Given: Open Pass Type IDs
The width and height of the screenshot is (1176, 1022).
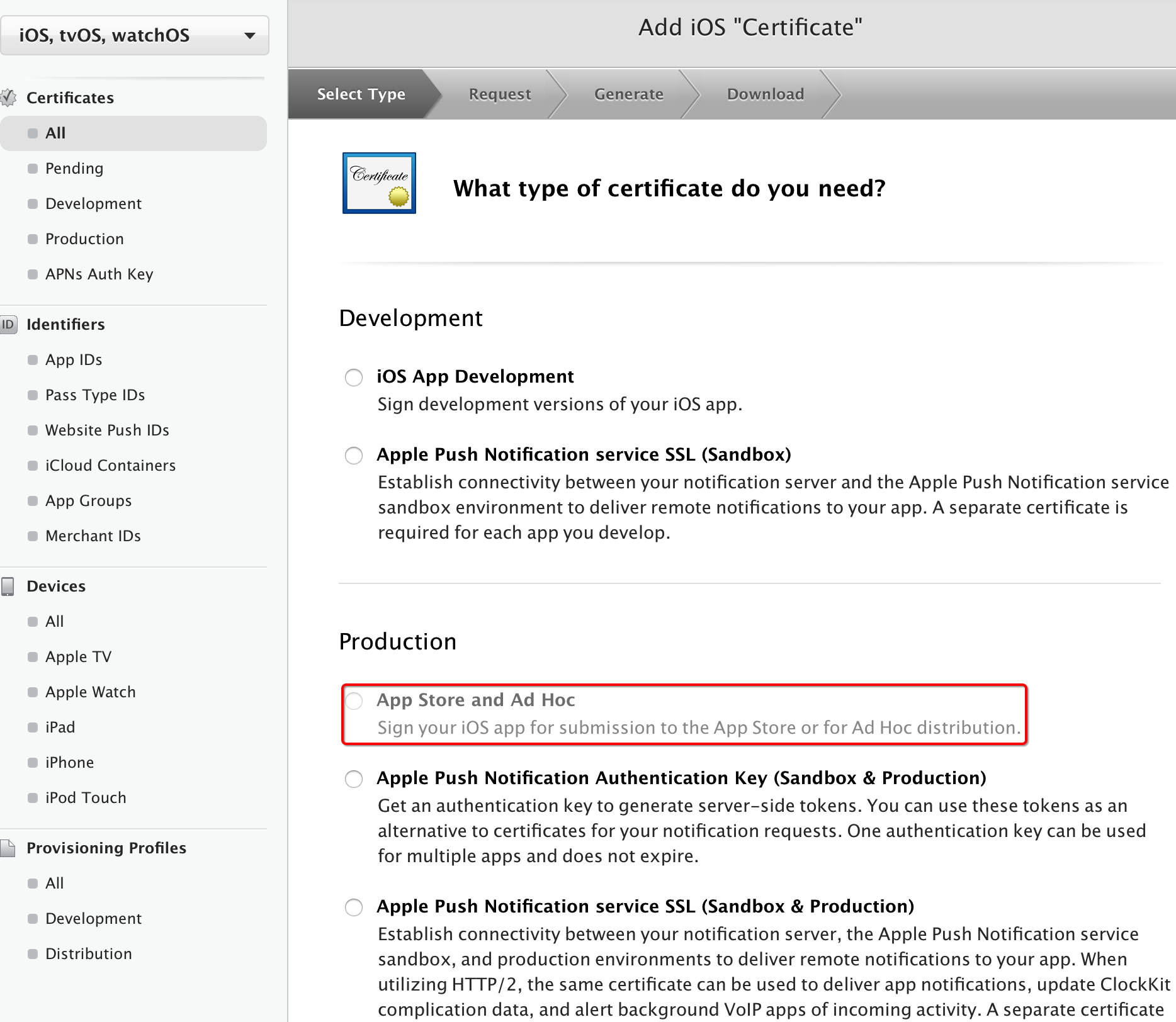Looking at the screenshot, I should point(95,395).
